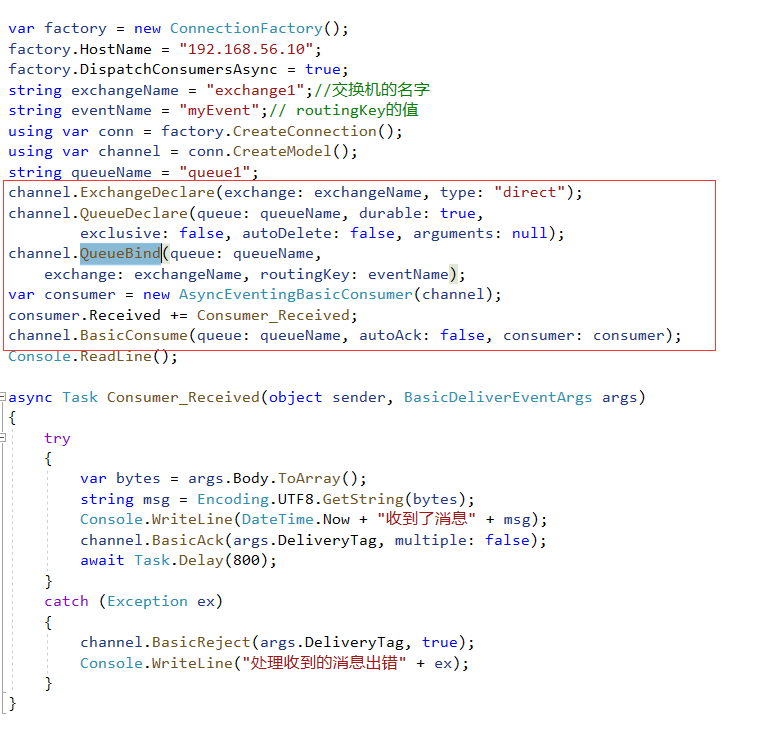
Task: Click the highlighted QueueBind method
Action: pyautogui.click(x=120, y=253)
